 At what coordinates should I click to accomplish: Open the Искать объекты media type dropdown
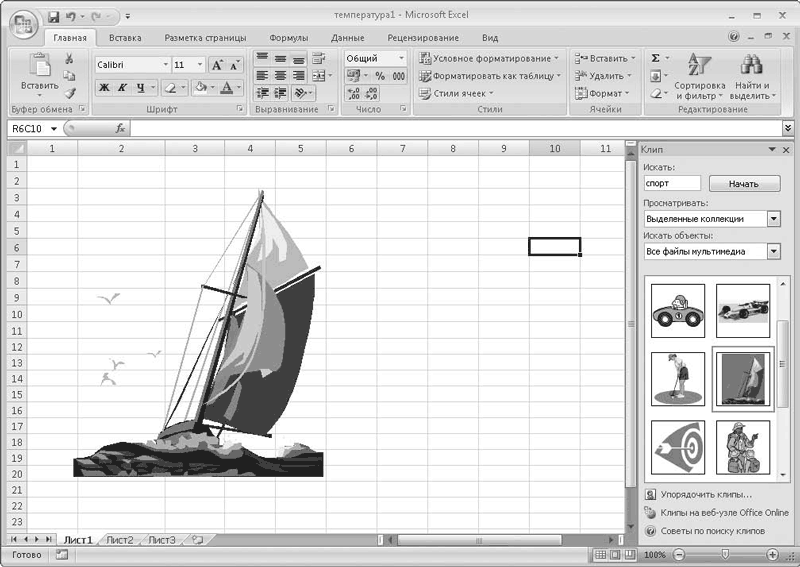tap(773, 251)
